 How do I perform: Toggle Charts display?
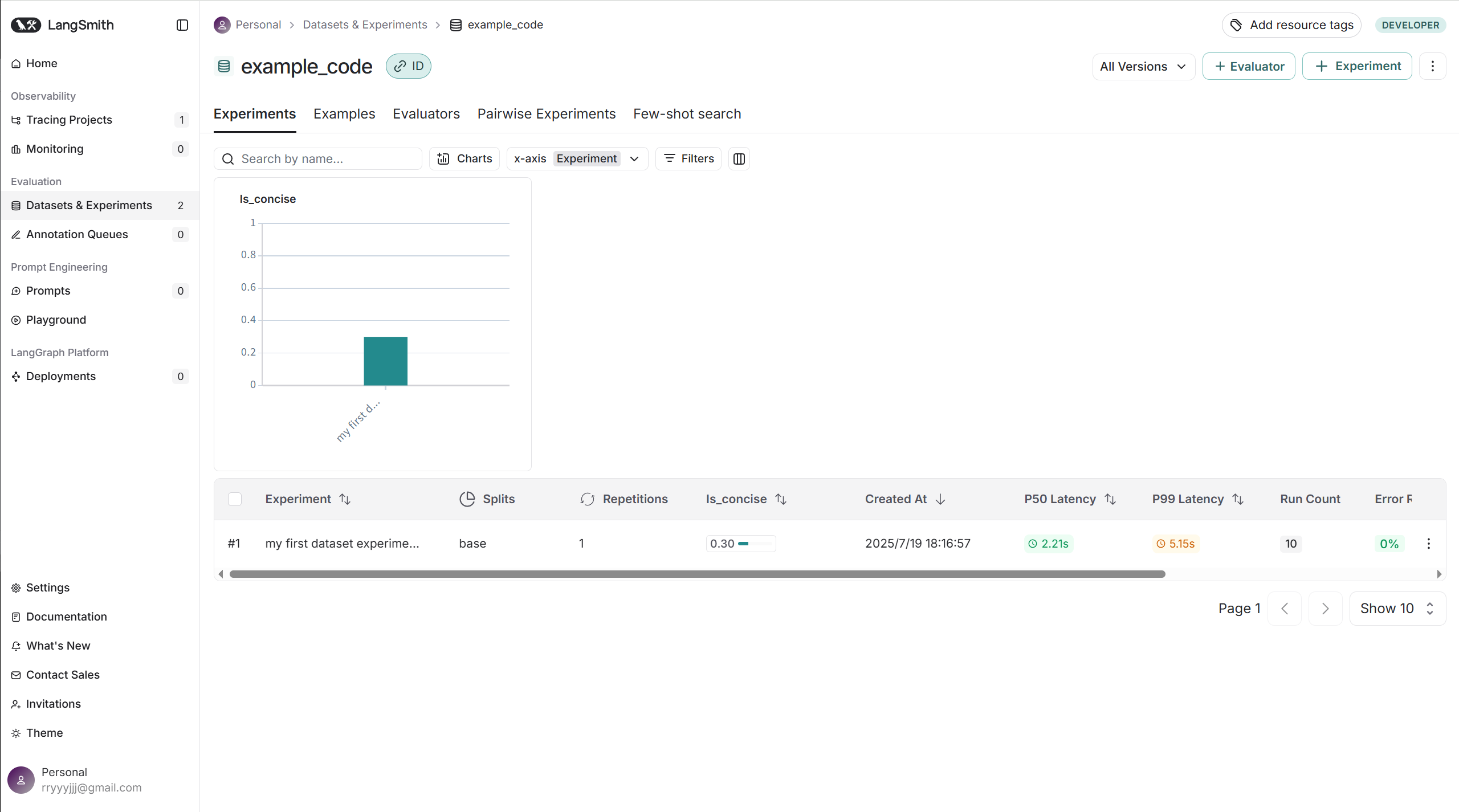(x=464, y=159)
